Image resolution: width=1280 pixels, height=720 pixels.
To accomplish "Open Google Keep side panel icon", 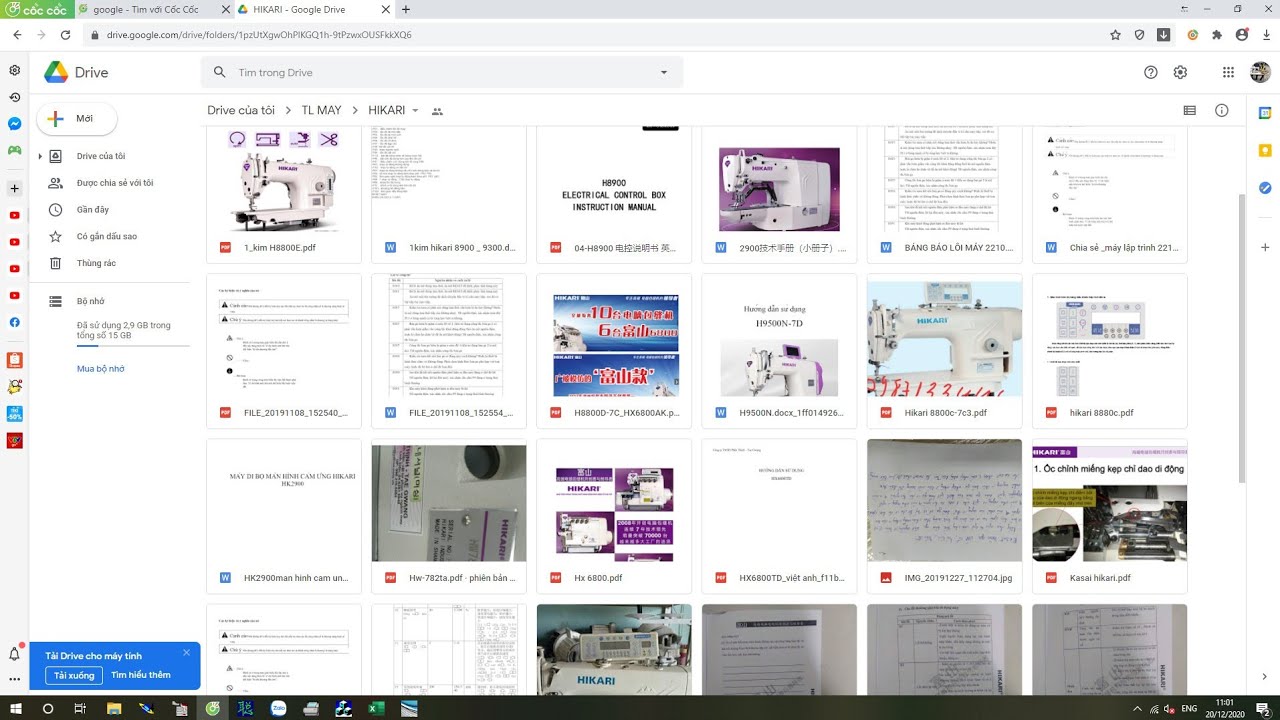I will click(x=1264, y=150).
